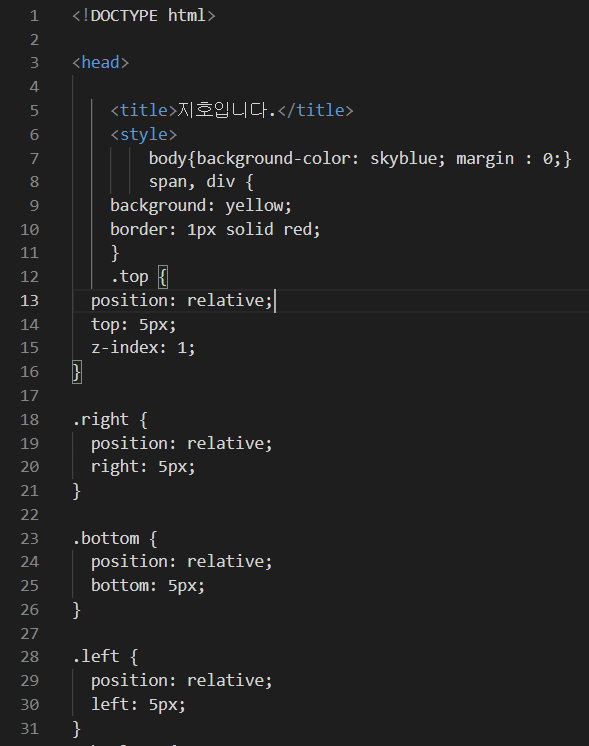This screenshot has height=746, width=589.
Task: Click line number 18 in the gutter
Action: click(29, 420)
